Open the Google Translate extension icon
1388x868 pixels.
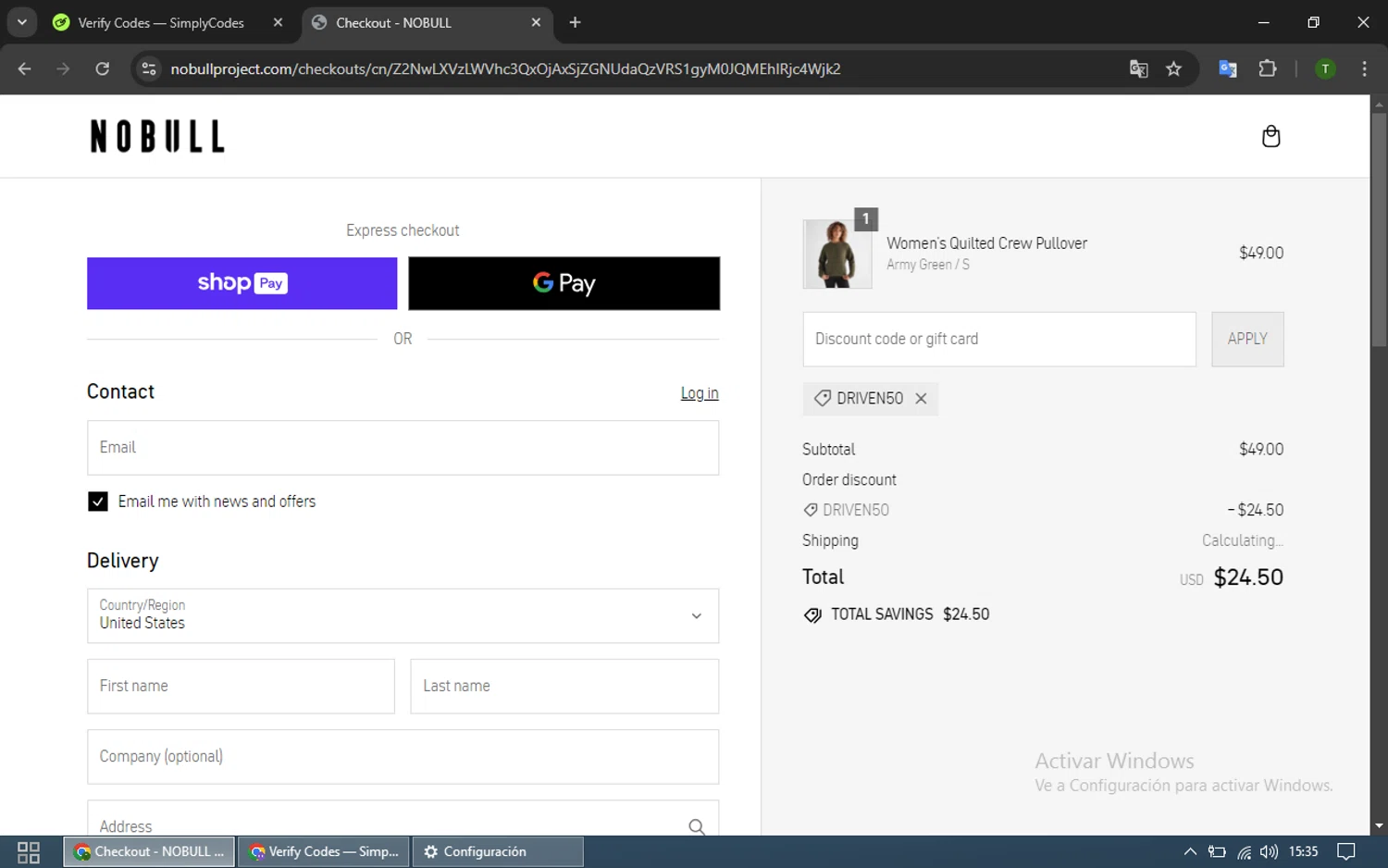(1228, 68)
